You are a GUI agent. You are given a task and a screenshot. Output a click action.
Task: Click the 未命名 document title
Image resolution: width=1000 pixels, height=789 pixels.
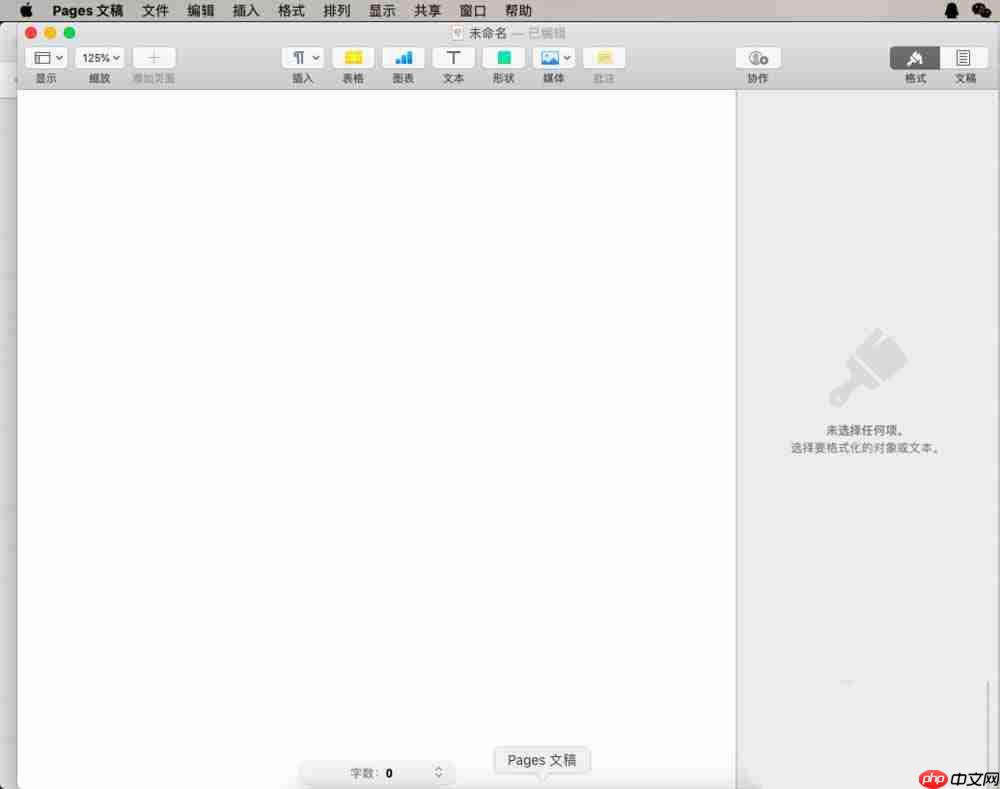click(488, 33)
